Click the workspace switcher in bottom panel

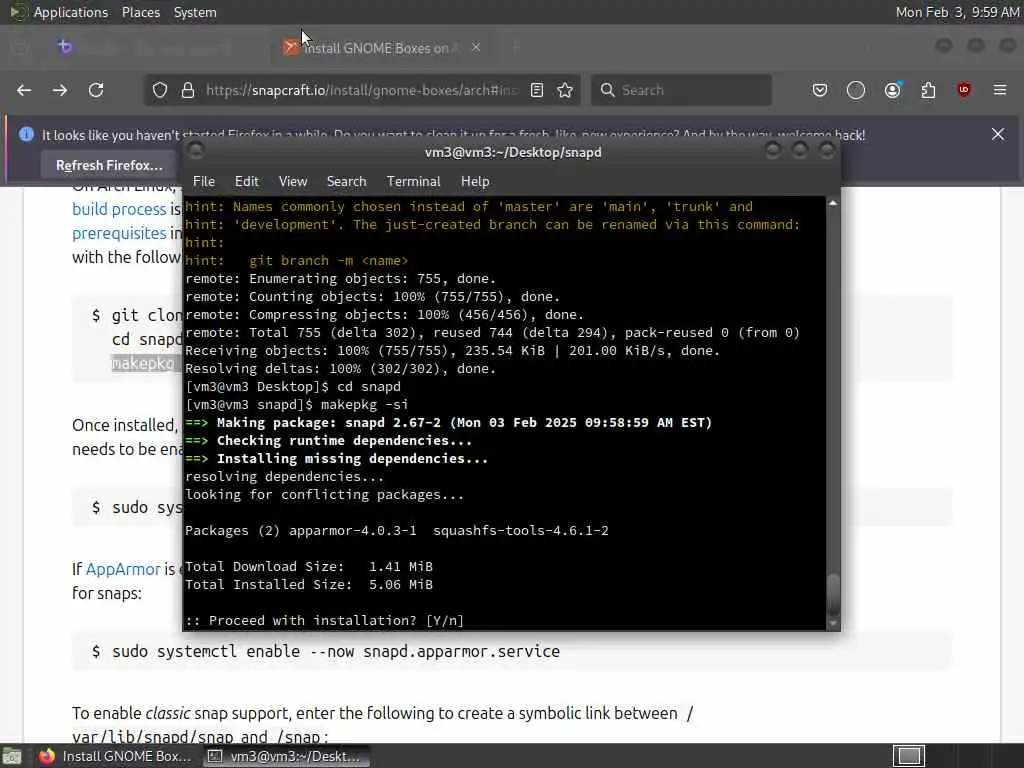(909, 756)
